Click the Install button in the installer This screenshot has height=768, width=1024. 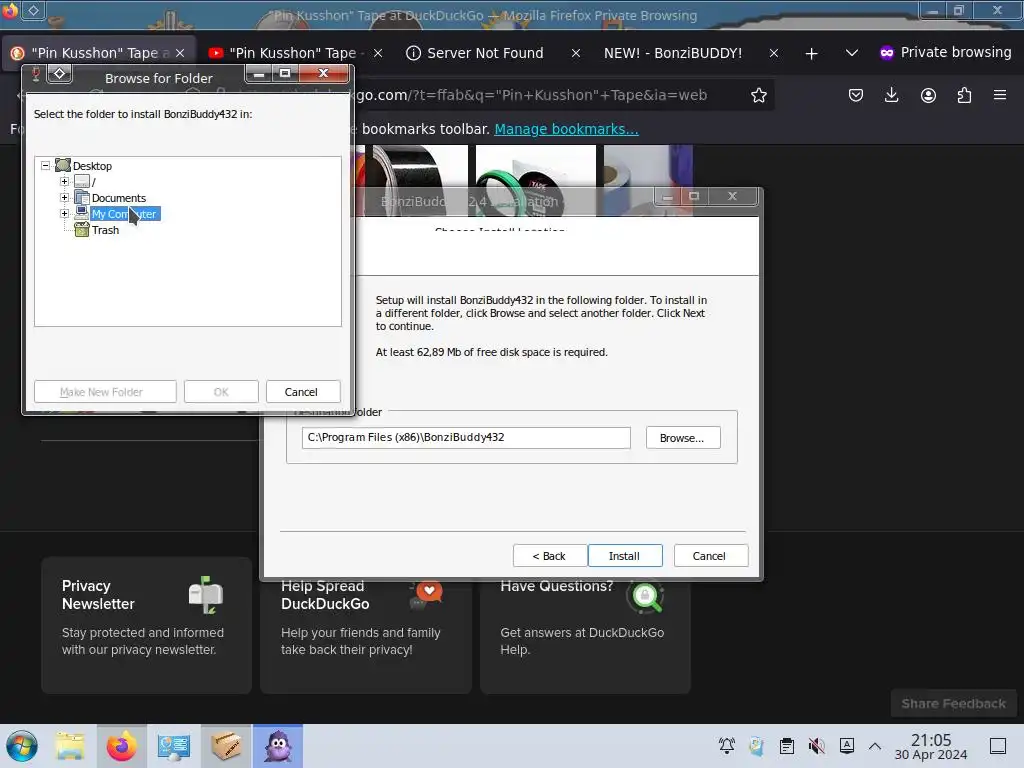624,556
